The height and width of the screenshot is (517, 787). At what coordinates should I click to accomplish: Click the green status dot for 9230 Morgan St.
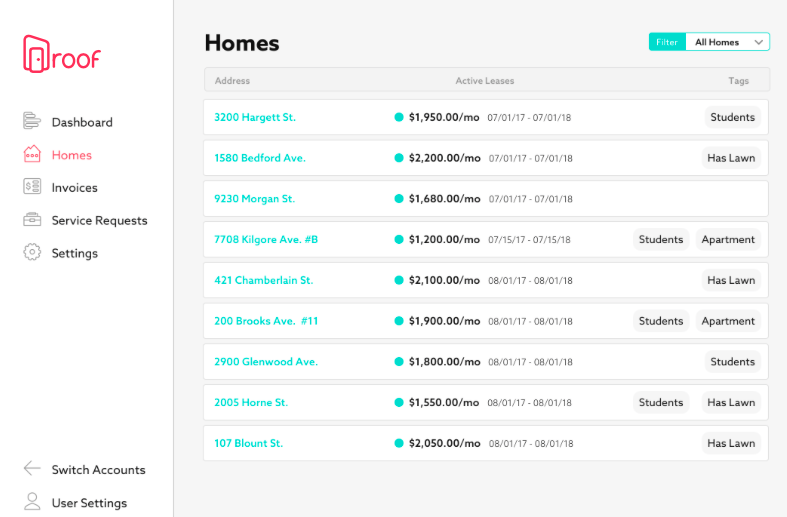(x=399, y=199)
